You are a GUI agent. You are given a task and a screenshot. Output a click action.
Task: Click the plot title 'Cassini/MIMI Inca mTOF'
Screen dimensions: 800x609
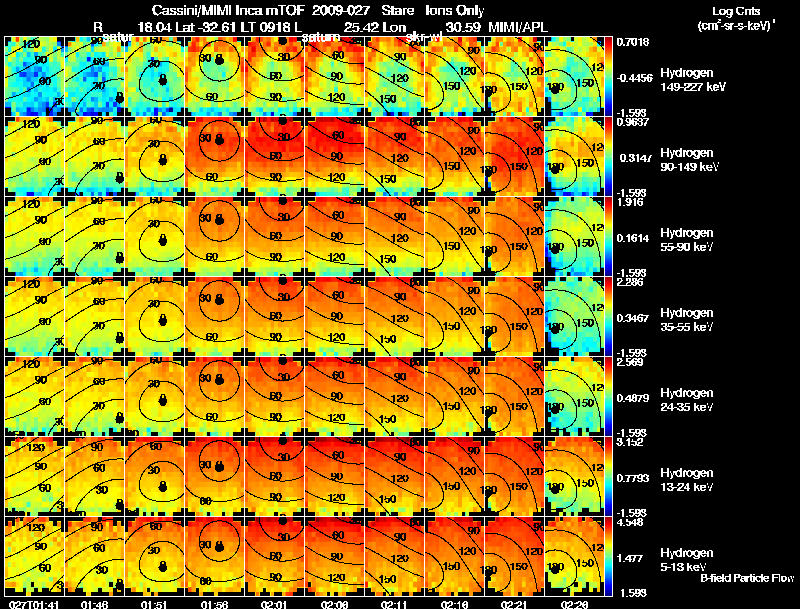coord(229,11)
